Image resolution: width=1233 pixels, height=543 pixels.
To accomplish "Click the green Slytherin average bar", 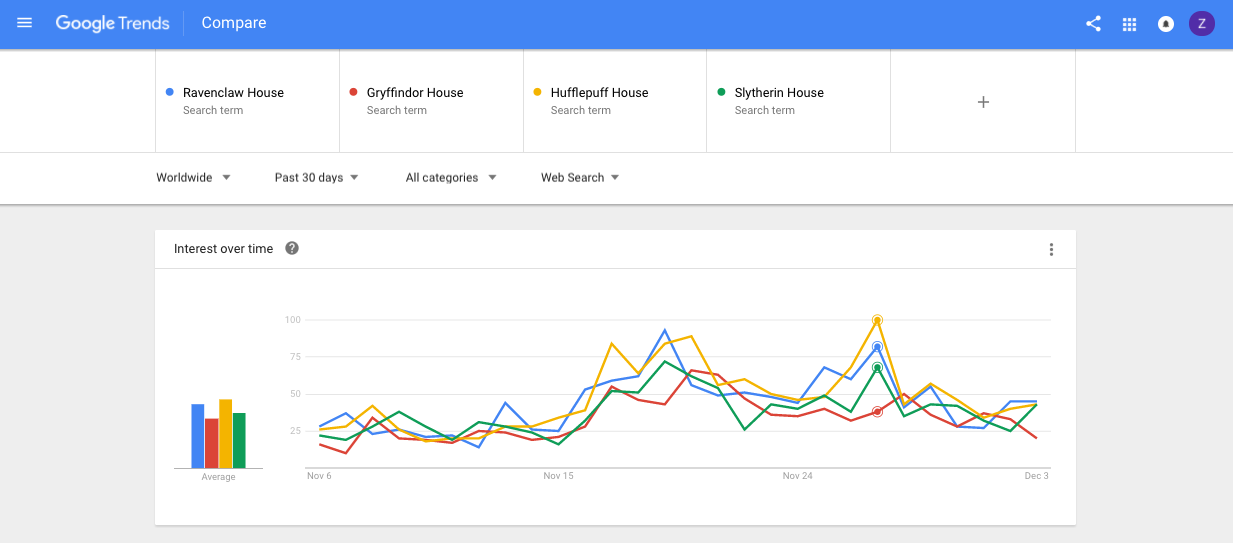I will [239, 441].
